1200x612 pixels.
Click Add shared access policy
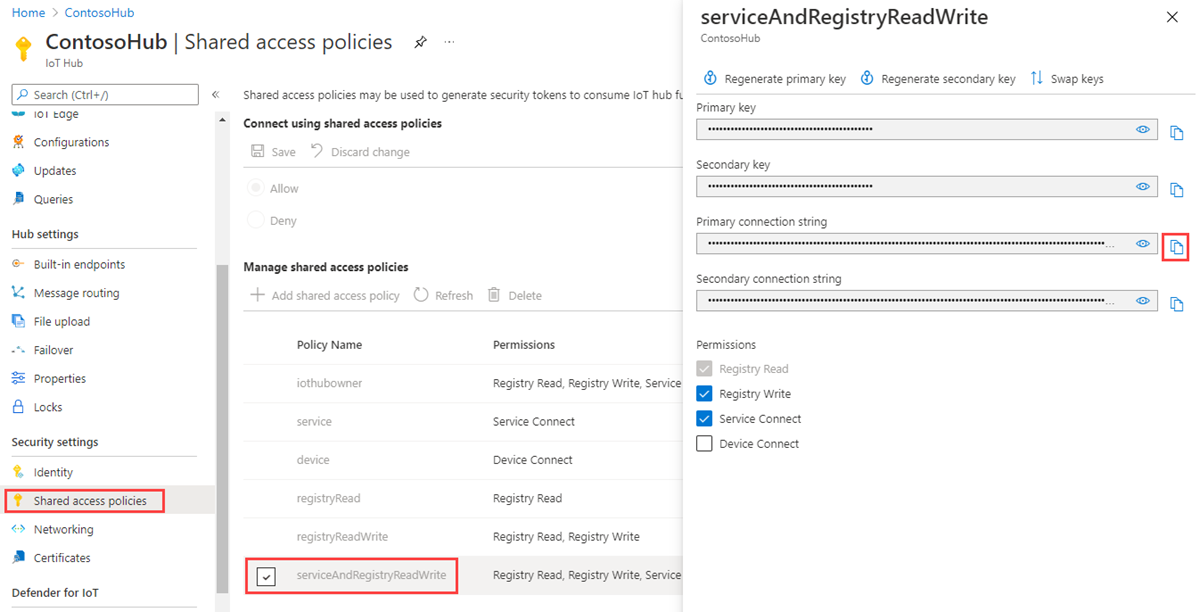[326, 296]
